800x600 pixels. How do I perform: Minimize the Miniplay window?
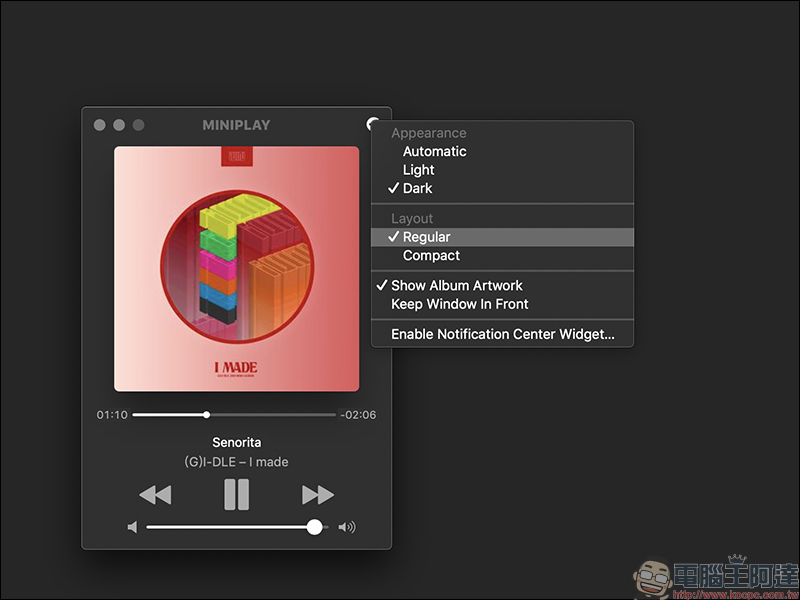pos(119,125)
